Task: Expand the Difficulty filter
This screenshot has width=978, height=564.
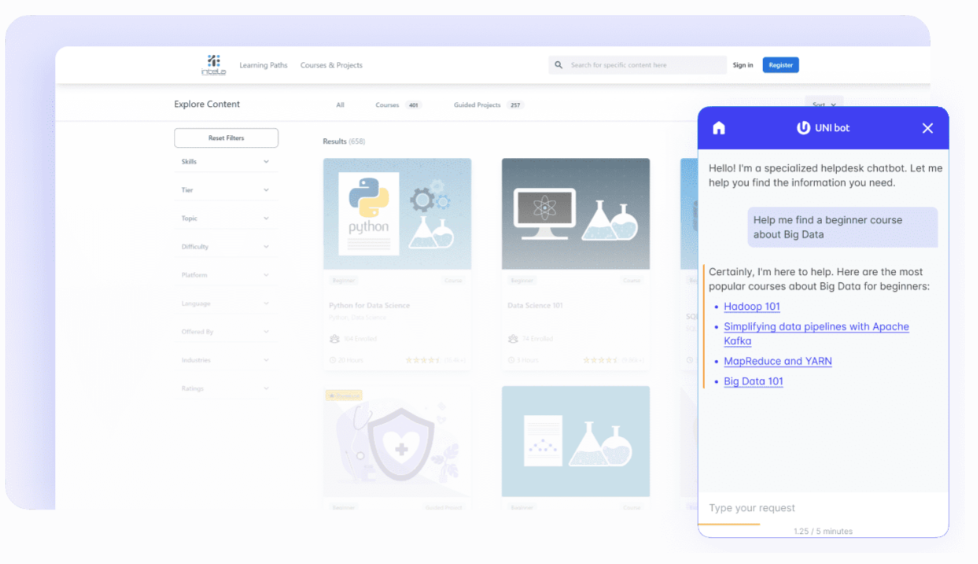Action: tap(225, 247)
